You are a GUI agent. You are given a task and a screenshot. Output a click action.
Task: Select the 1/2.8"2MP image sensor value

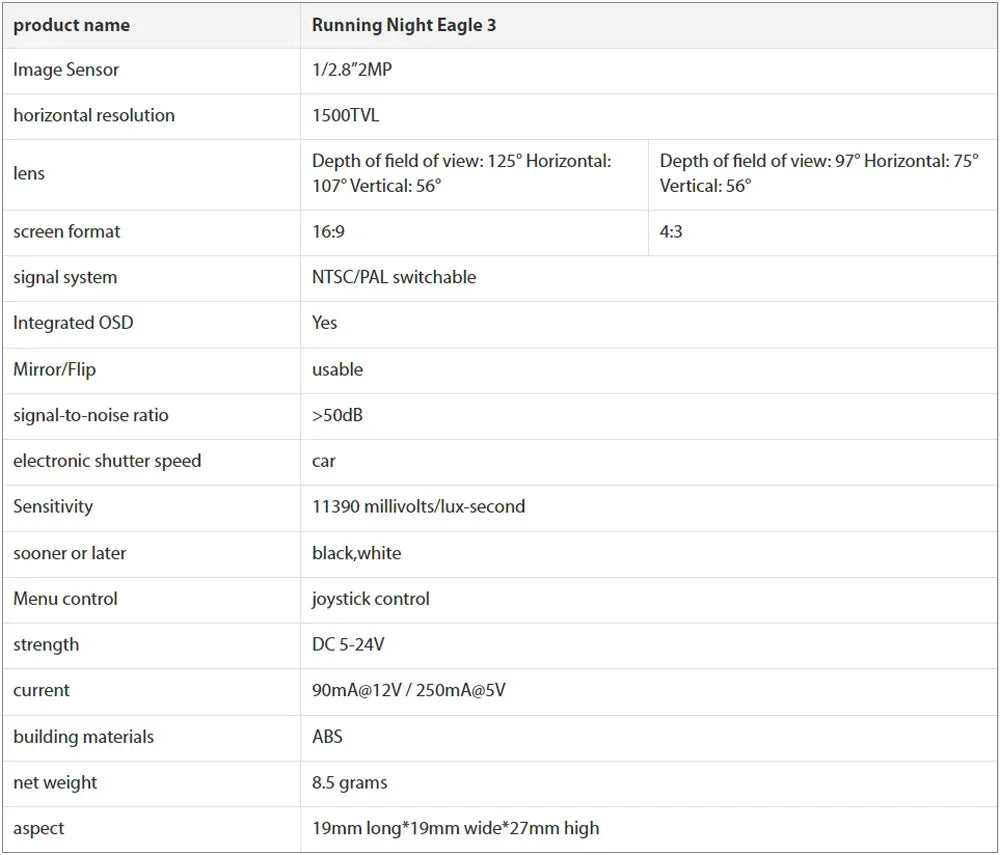[x=359, y=70]
